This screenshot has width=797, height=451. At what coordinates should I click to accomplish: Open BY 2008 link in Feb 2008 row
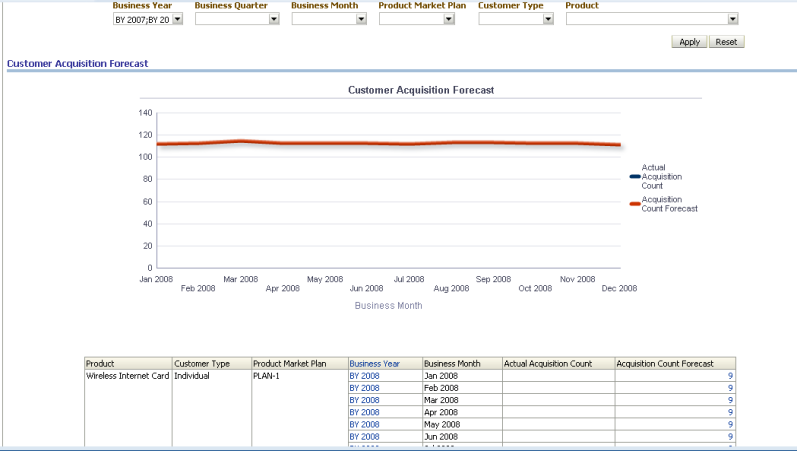pyautogui.click(x=364, y=388)
